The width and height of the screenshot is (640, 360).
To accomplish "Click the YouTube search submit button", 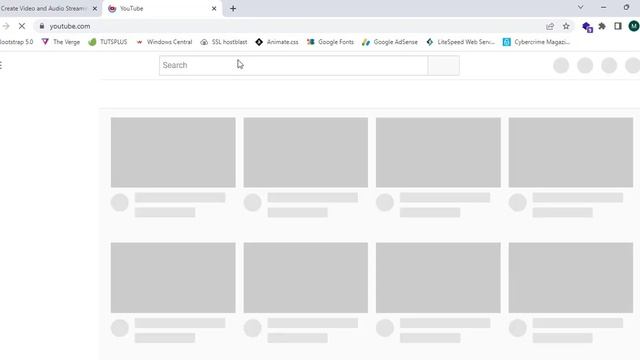I will (x=444, y=65).
